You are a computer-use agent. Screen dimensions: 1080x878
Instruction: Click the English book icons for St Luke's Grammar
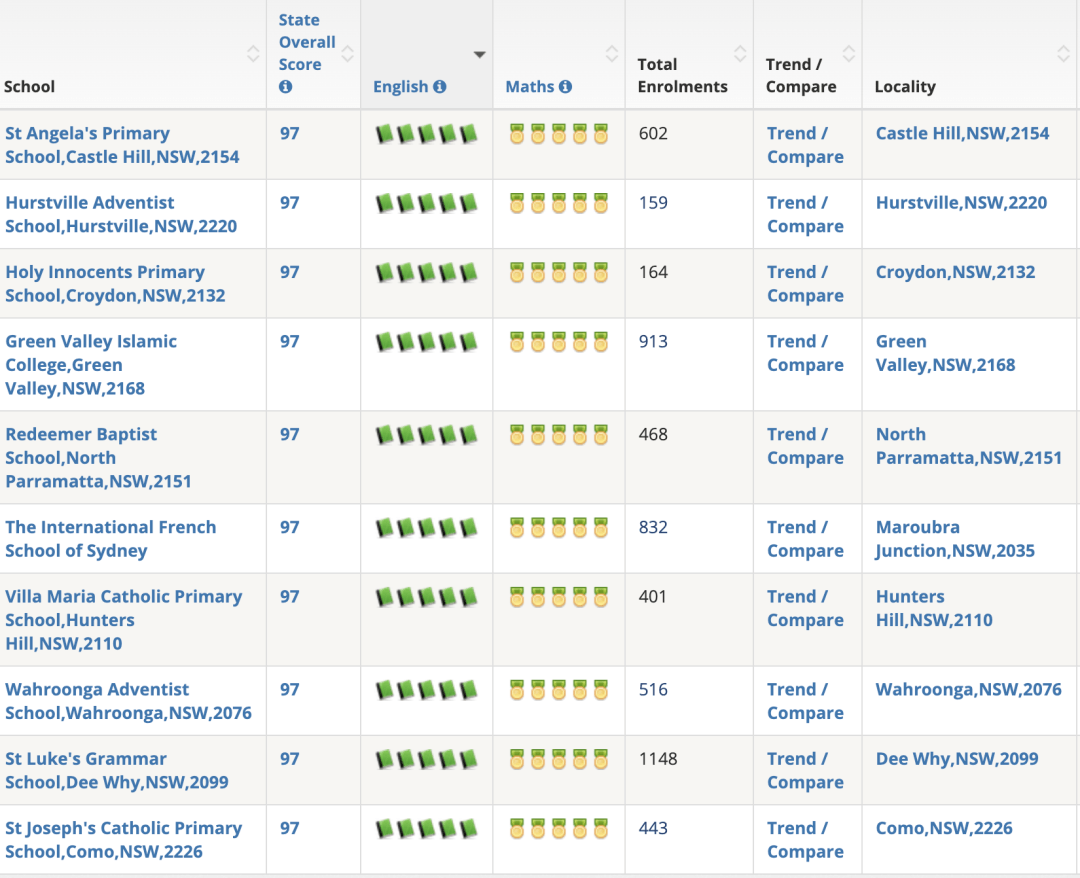coord(427,760)
